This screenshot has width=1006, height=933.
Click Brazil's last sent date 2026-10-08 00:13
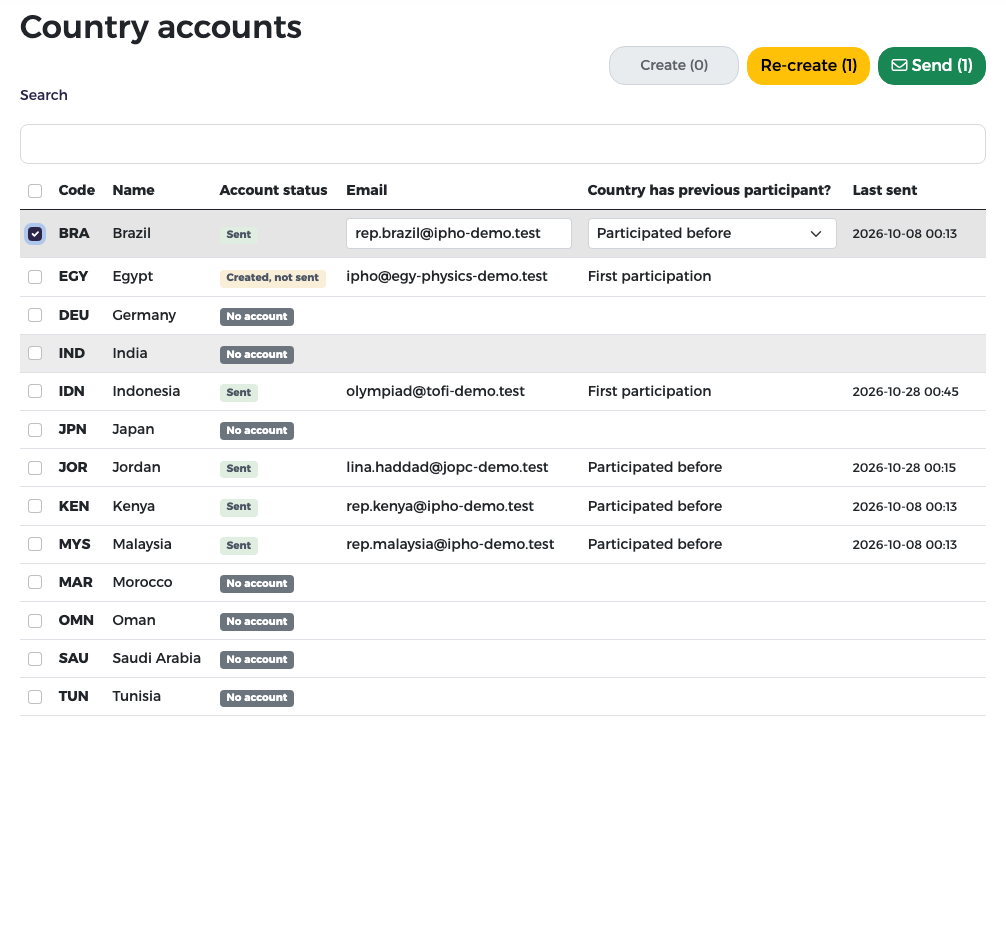pos(905,234)
